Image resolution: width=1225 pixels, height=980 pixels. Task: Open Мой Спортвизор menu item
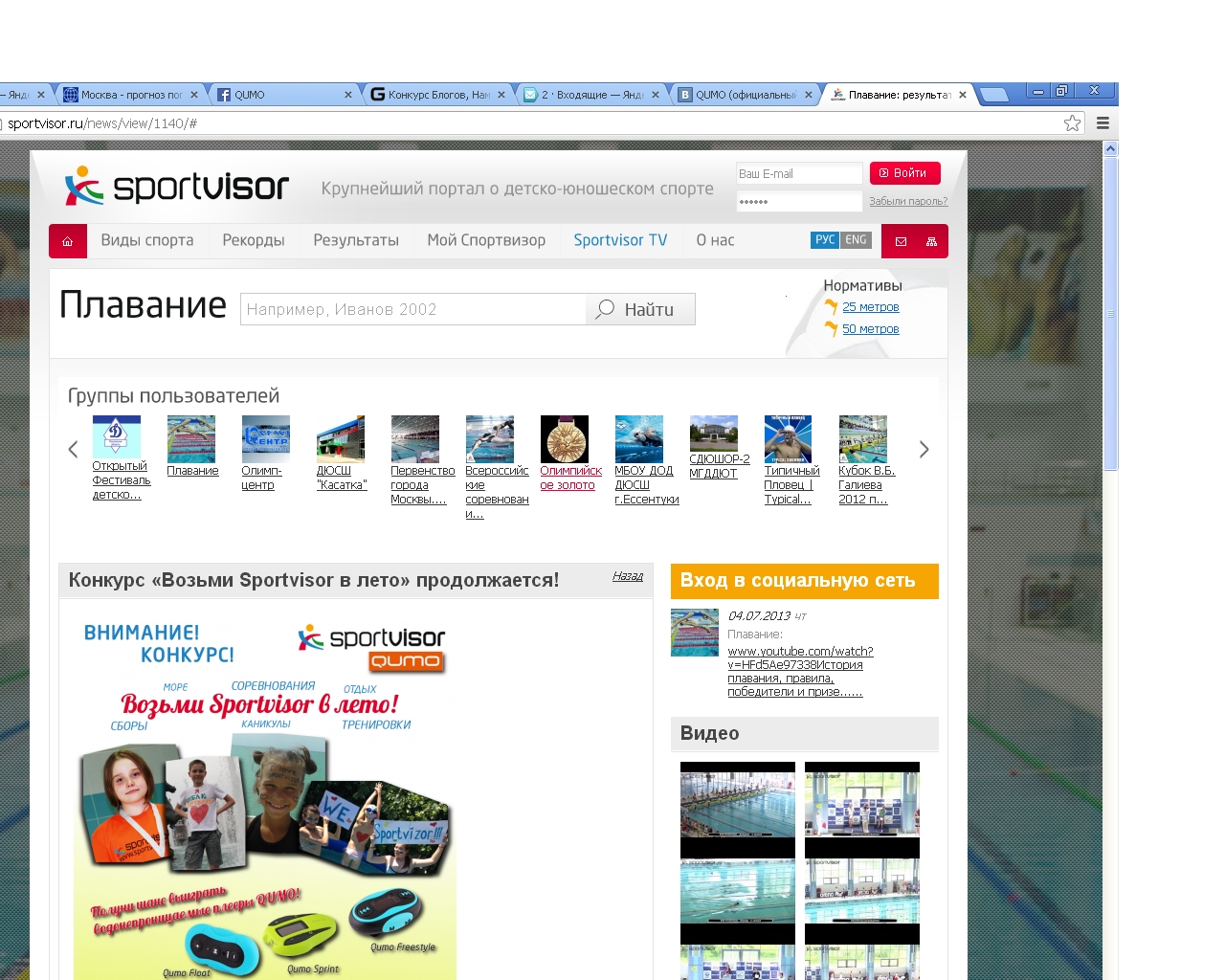point(486,240)
